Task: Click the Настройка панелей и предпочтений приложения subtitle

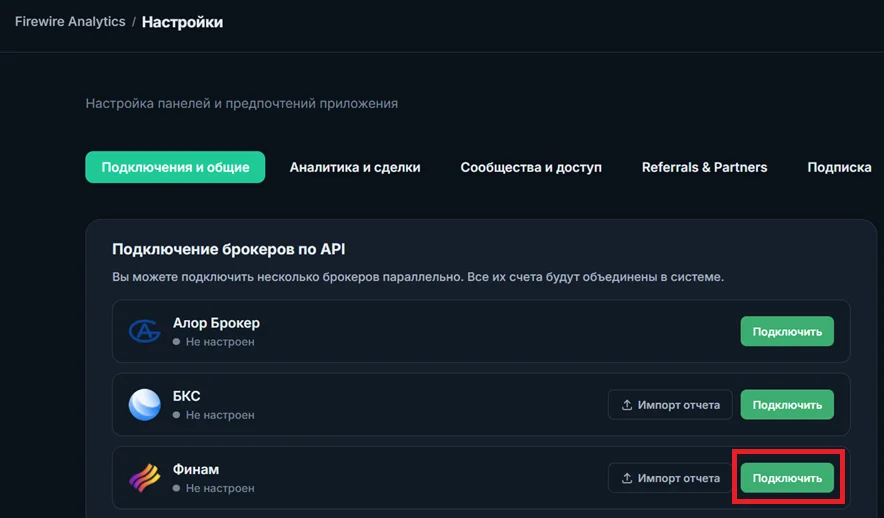Action: (241, 104)
